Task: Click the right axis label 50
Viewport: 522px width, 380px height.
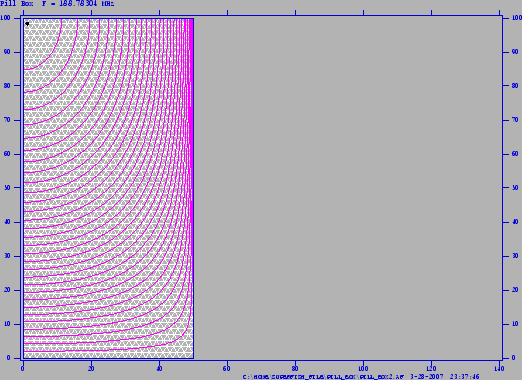Action: 515,187
